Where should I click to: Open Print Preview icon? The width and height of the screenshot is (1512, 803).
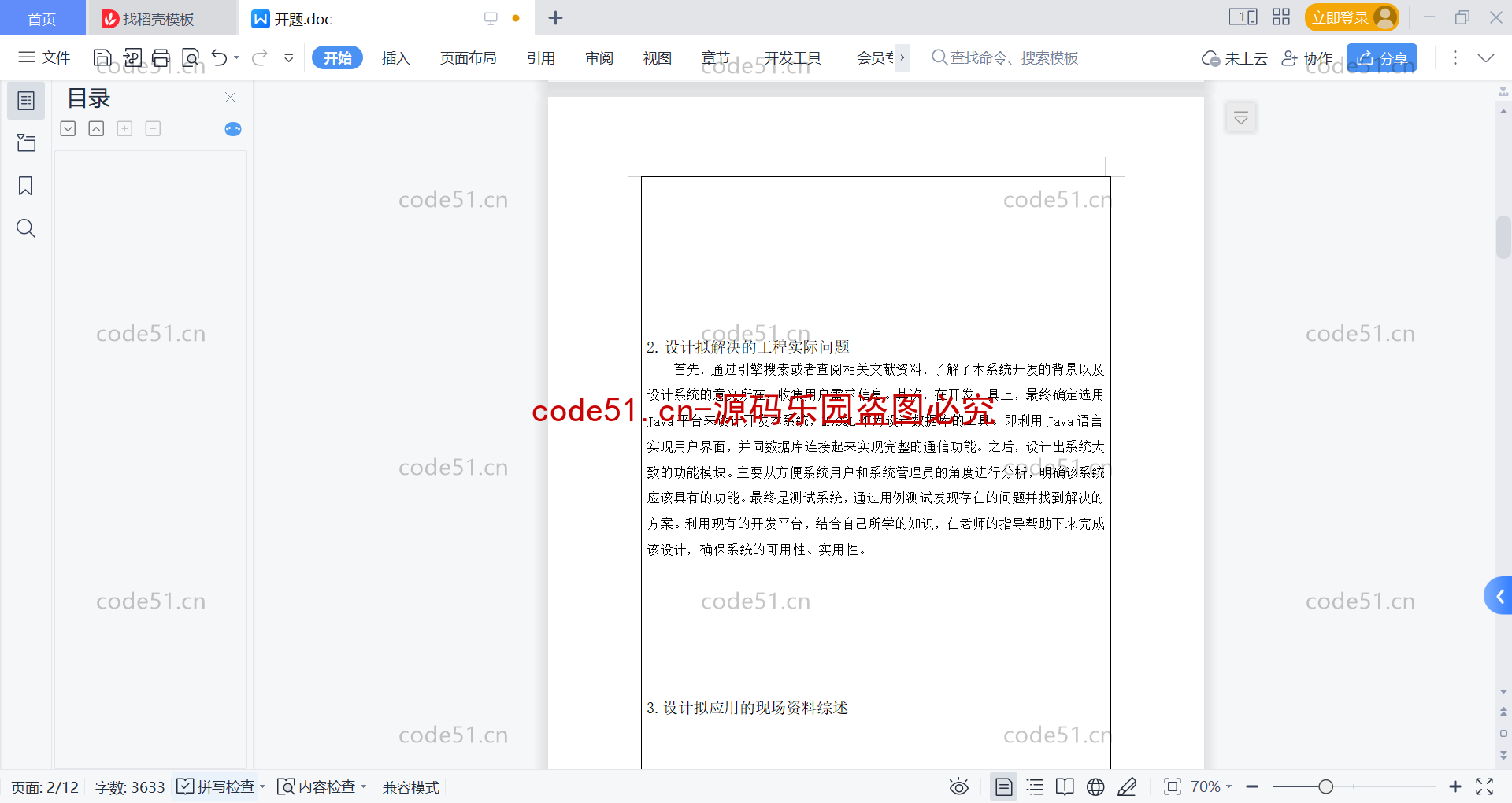tap(191, 57)
